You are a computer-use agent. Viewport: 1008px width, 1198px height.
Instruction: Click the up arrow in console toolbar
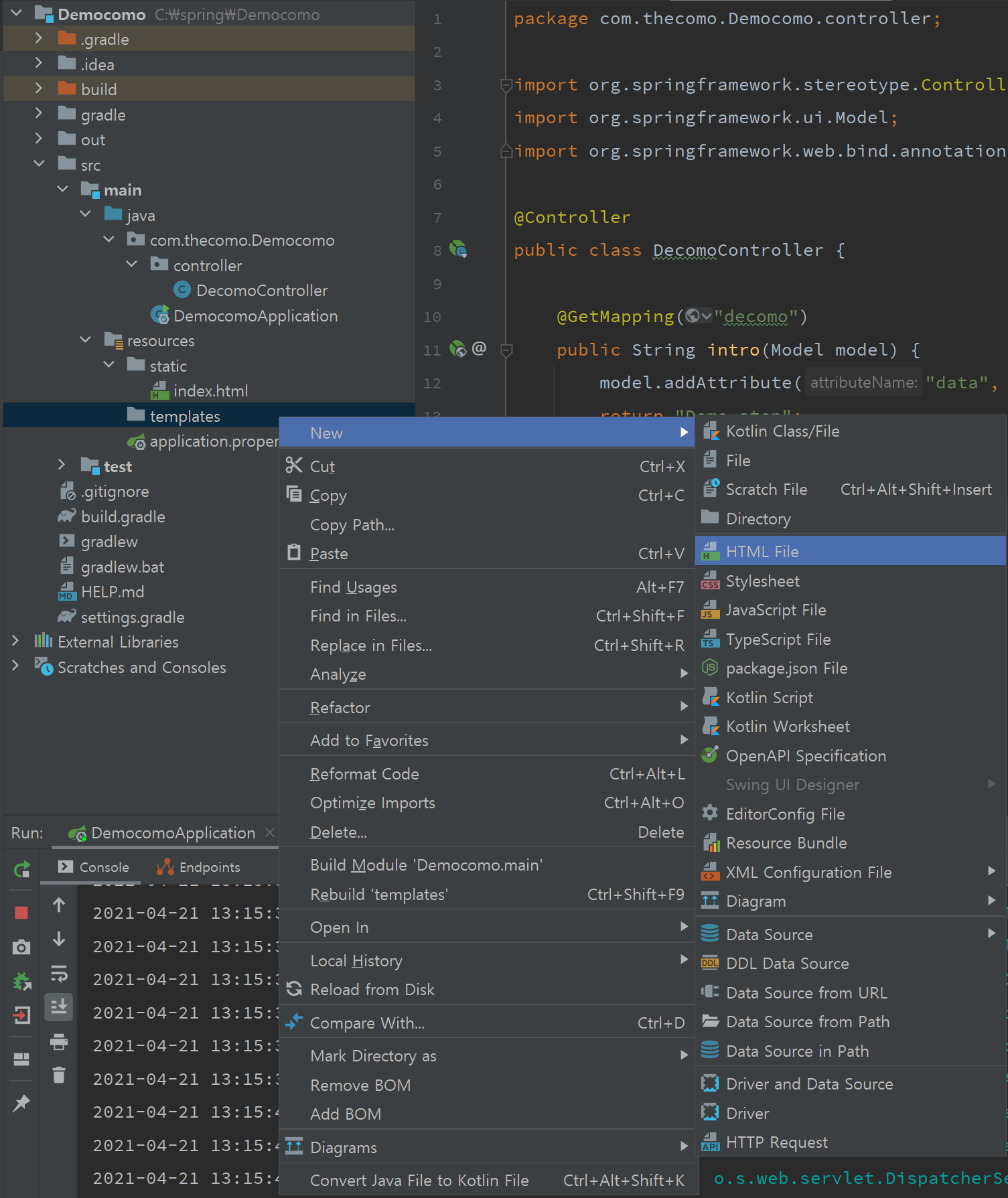[x=59, y=905]
